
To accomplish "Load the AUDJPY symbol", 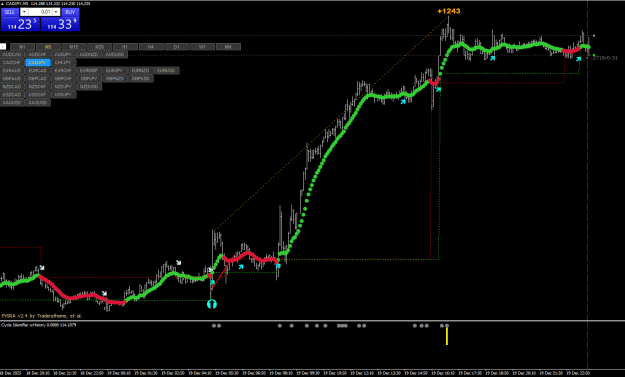I will 63,55.
